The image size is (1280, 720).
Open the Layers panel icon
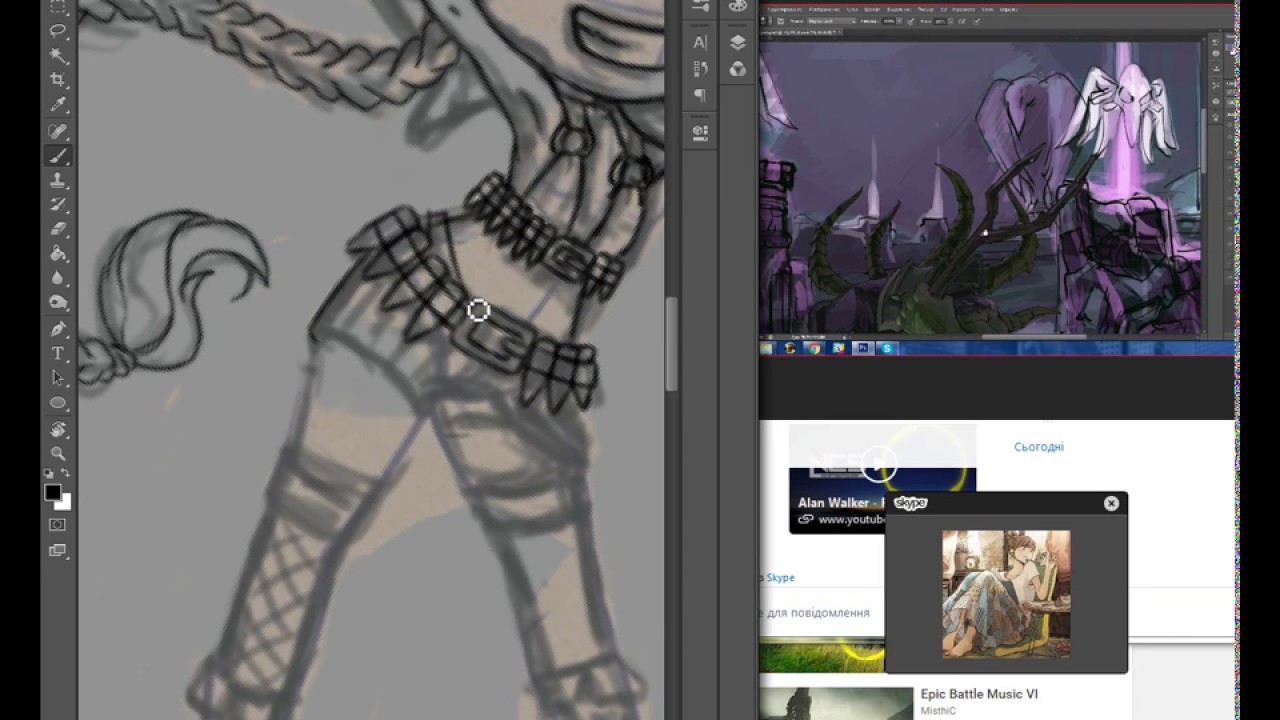point(738,42)
